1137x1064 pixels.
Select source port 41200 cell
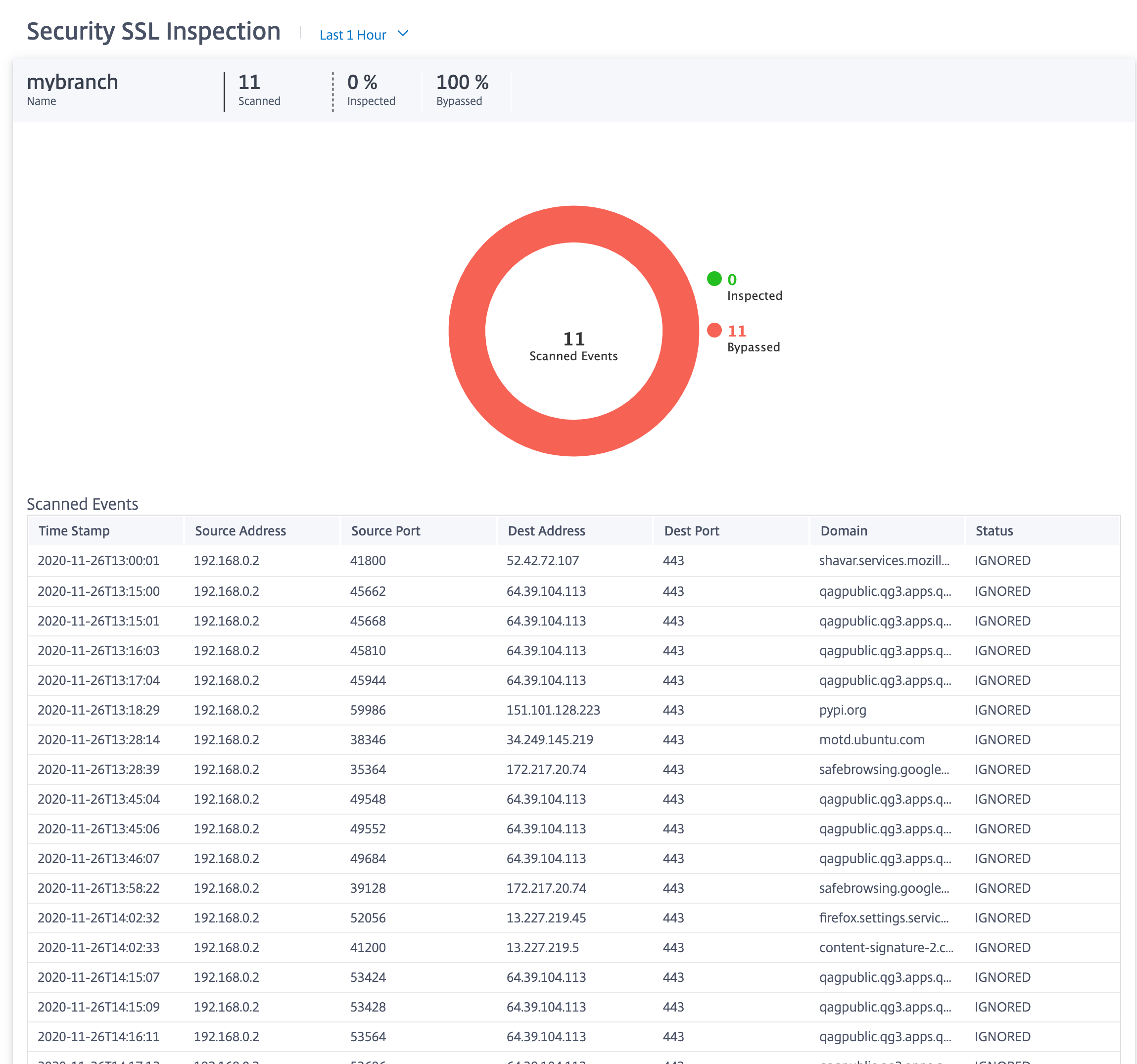click(x=368, y=949)
